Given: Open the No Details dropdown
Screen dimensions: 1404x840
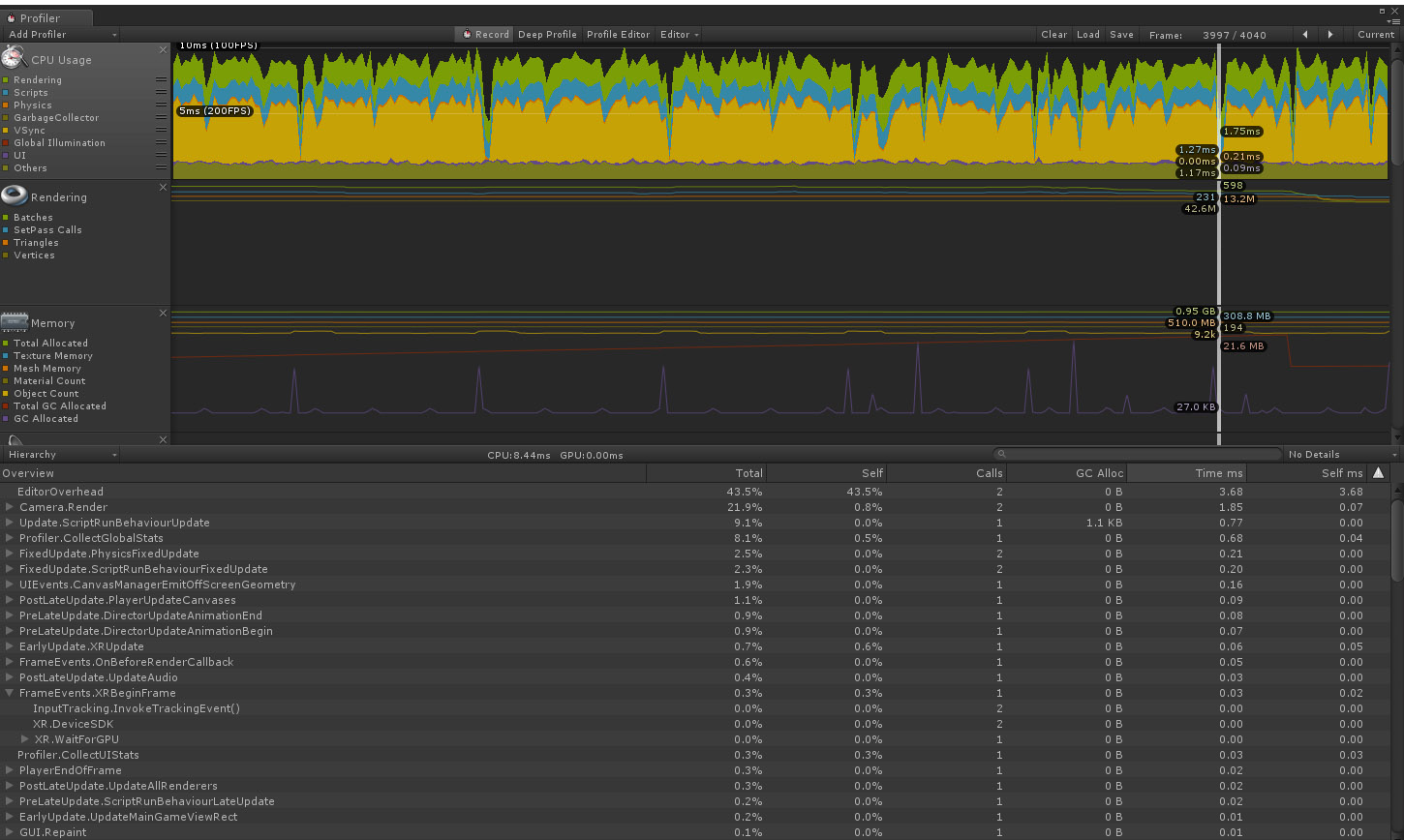Looking at the screenshot, I should (x=1340, y=454).
